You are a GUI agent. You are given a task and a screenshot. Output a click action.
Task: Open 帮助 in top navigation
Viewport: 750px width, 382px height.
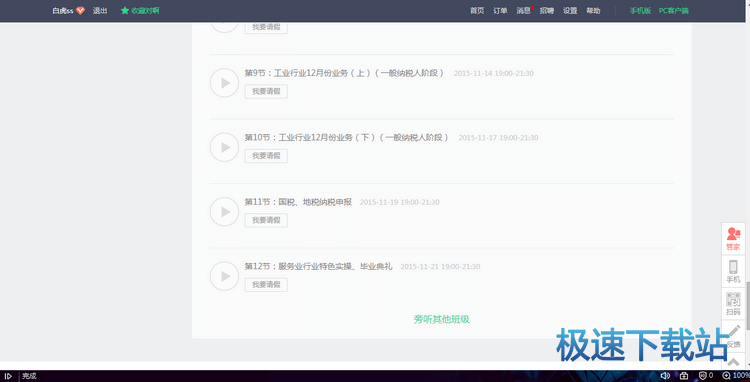pos(593,11)
